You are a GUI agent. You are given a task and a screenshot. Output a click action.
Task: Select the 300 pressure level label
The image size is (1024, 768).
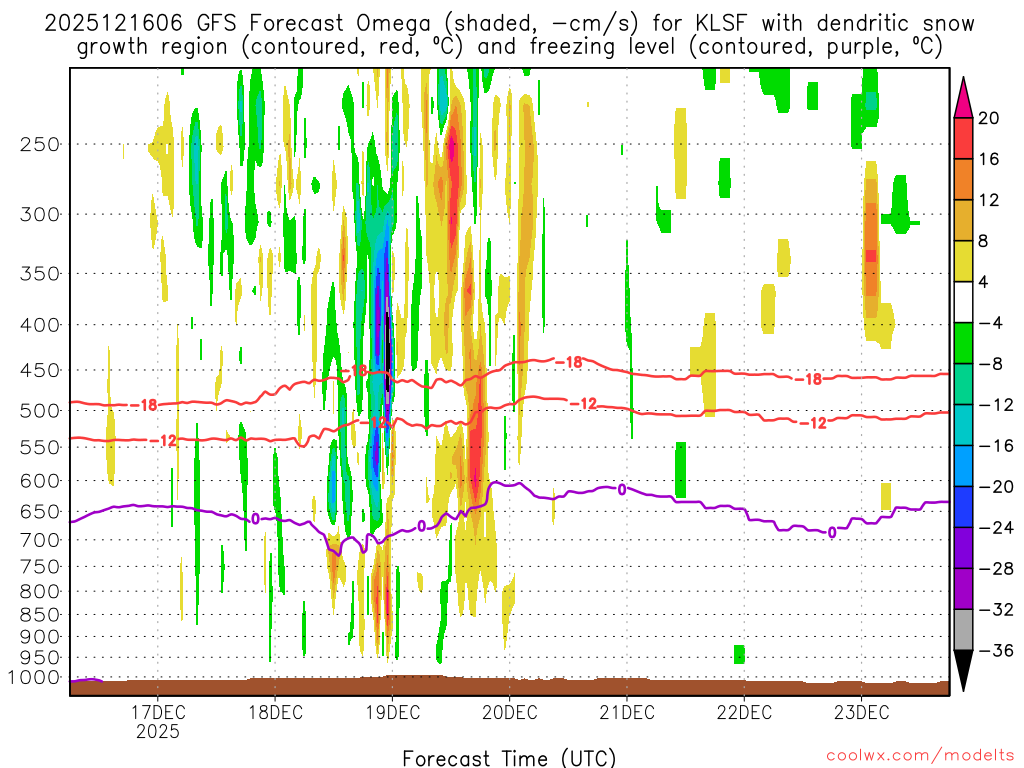tap(40, 214)
